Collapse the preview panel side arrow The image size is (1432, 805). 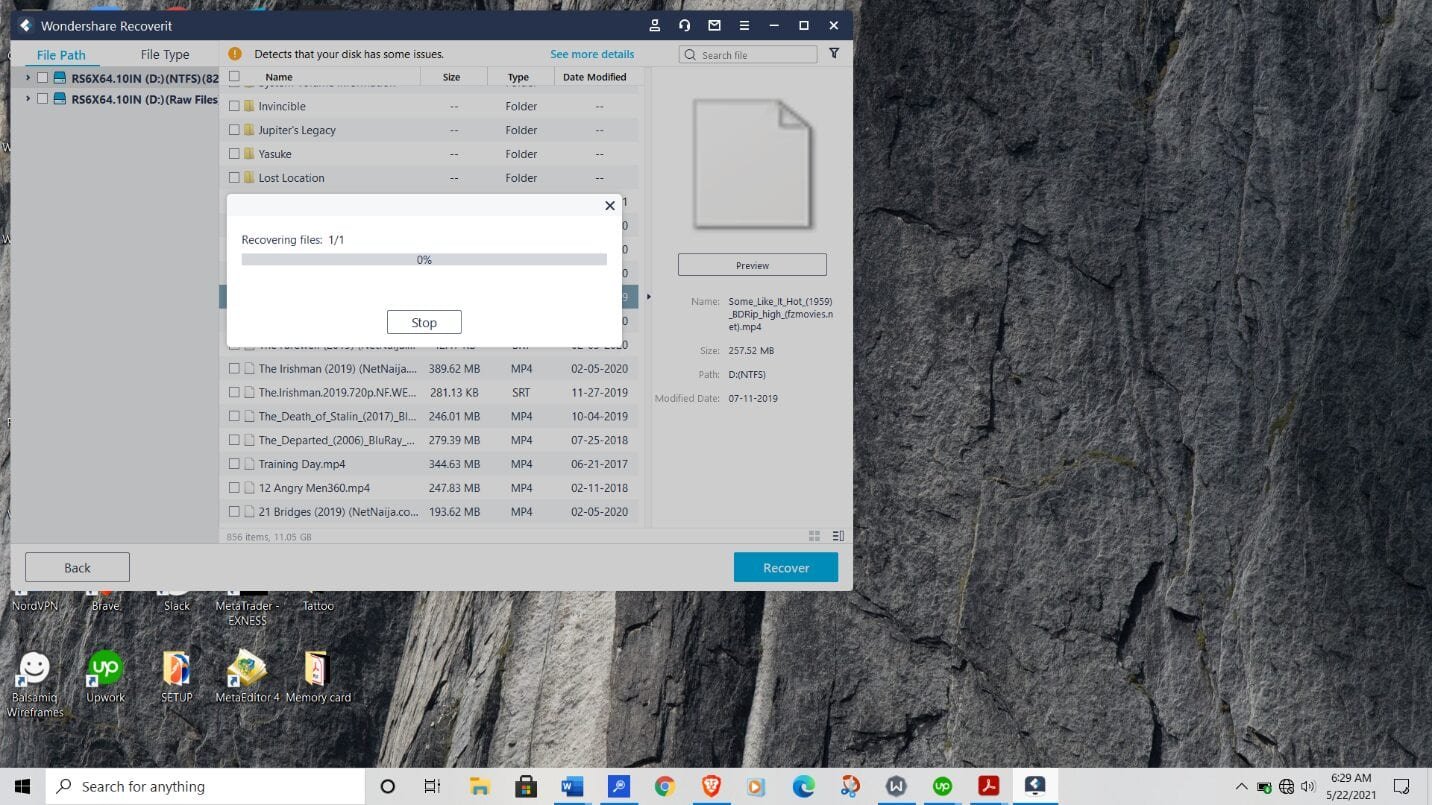click(x=648, y=297)
